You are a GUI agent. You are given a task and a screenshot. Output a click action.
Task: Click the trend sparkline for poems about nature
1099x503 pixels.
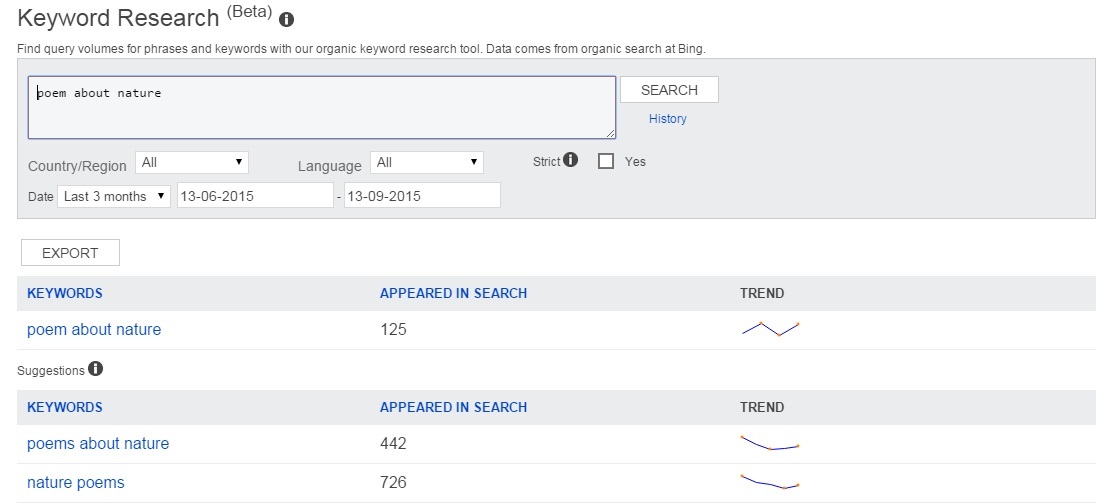point(769,443)
